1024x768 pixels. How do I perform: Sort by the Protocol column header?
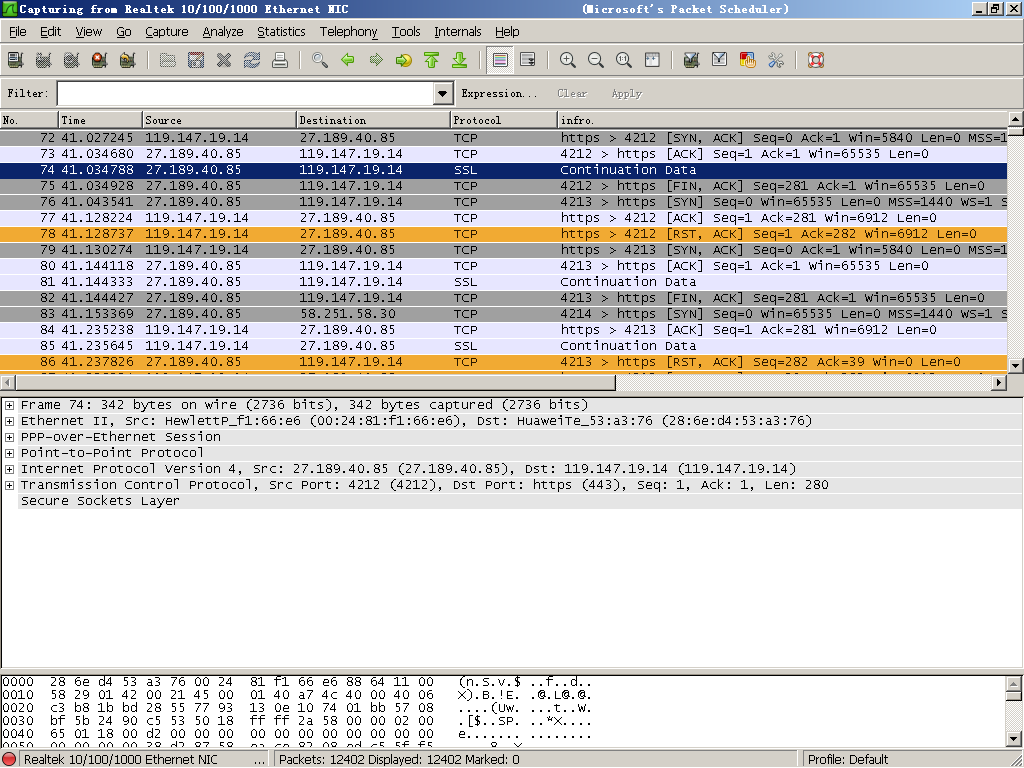[x=504, y=120]
